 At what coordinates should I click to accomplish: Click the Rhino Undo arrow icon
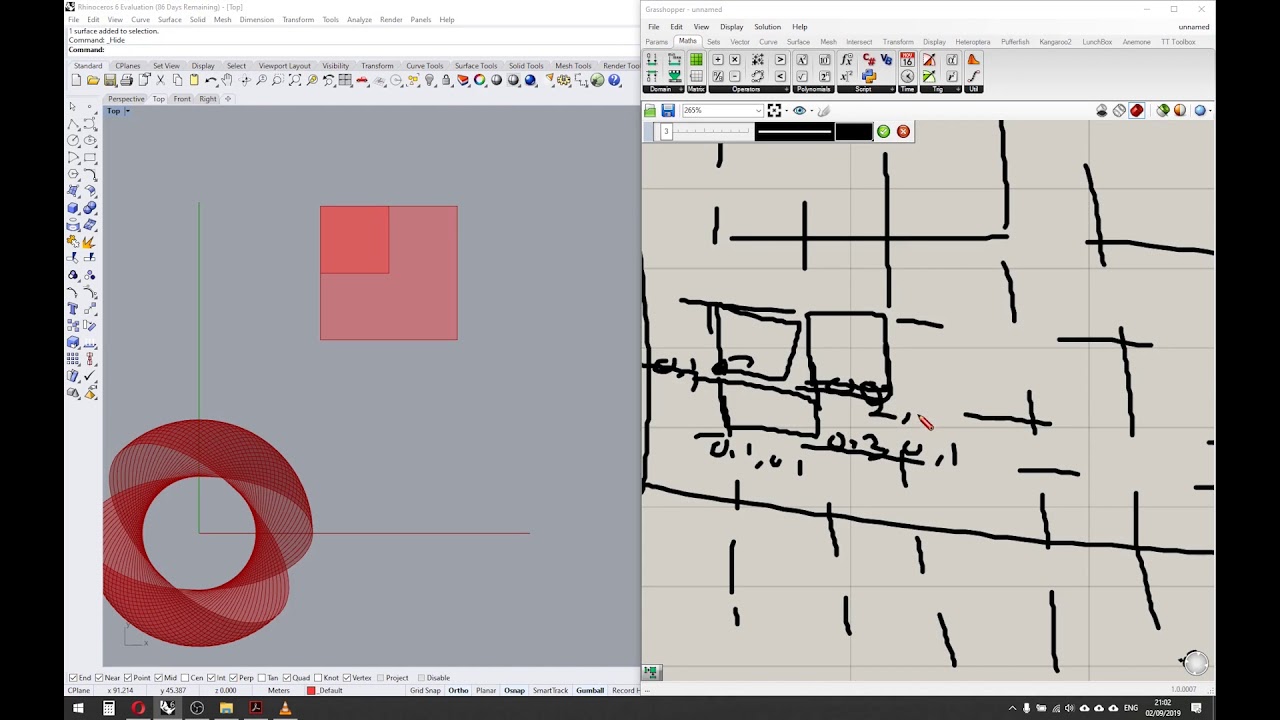(x=209, y=80)
